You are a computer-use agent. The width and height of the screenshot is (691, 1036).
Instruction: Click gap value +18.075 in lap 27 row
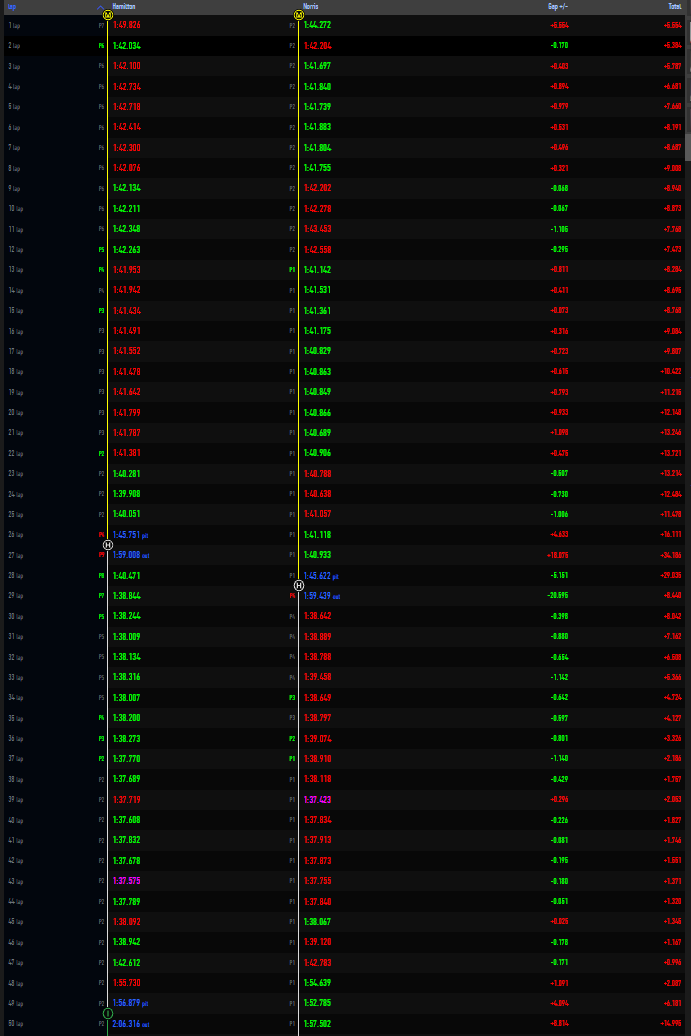tap(558, 555)
